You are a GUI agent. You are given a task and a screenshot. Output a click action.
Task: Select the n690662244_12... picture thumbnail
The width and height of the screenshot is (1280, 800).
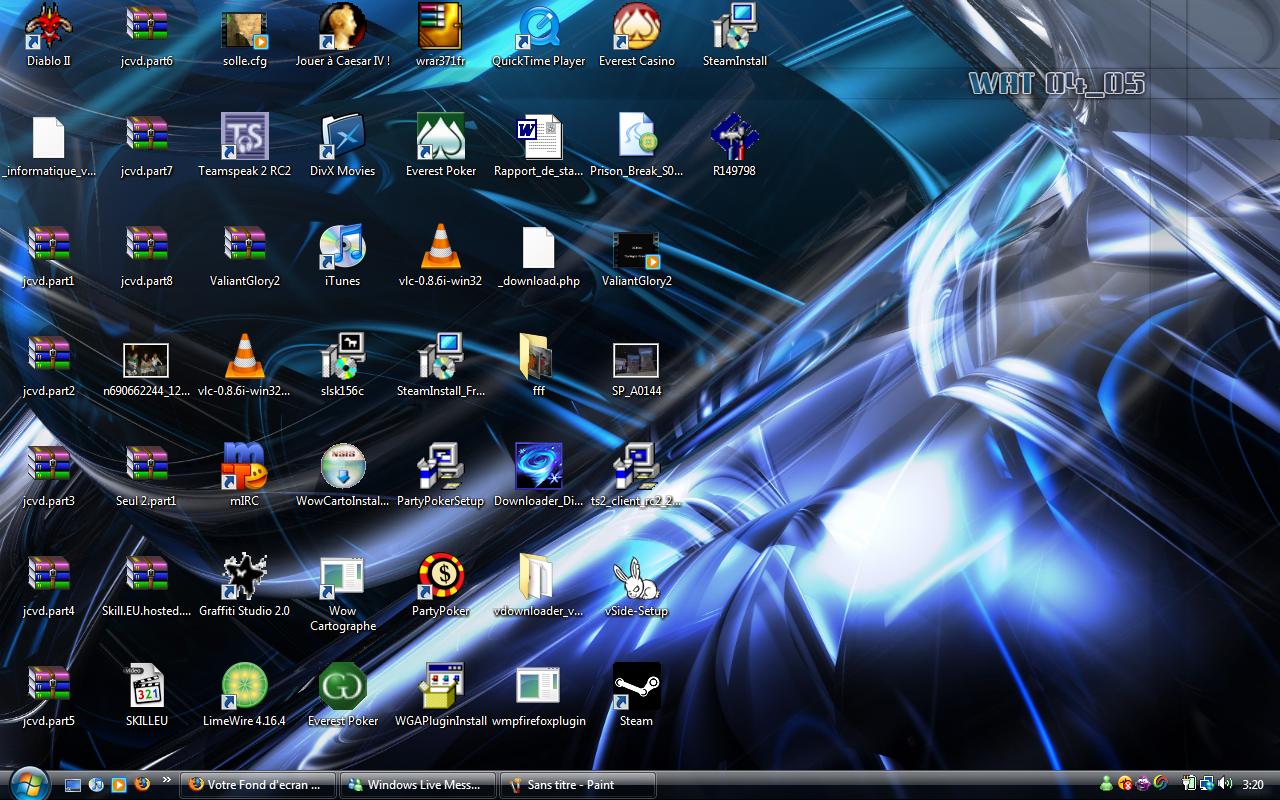pyautogui.click(x=146, y=360)
